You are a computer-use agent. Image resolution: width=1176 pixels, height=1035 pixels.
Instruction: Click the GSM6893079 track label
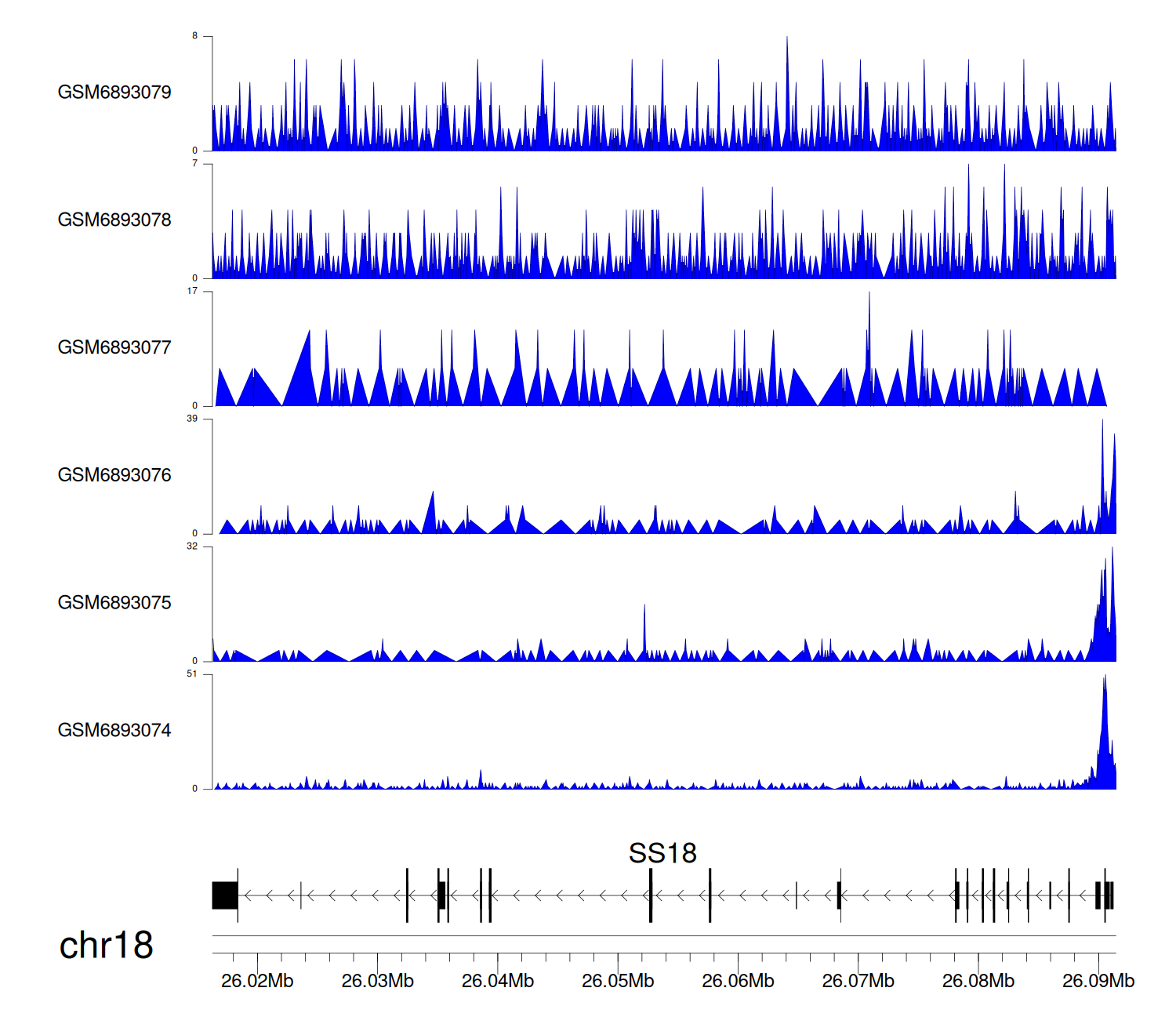(x=114, y=93)
